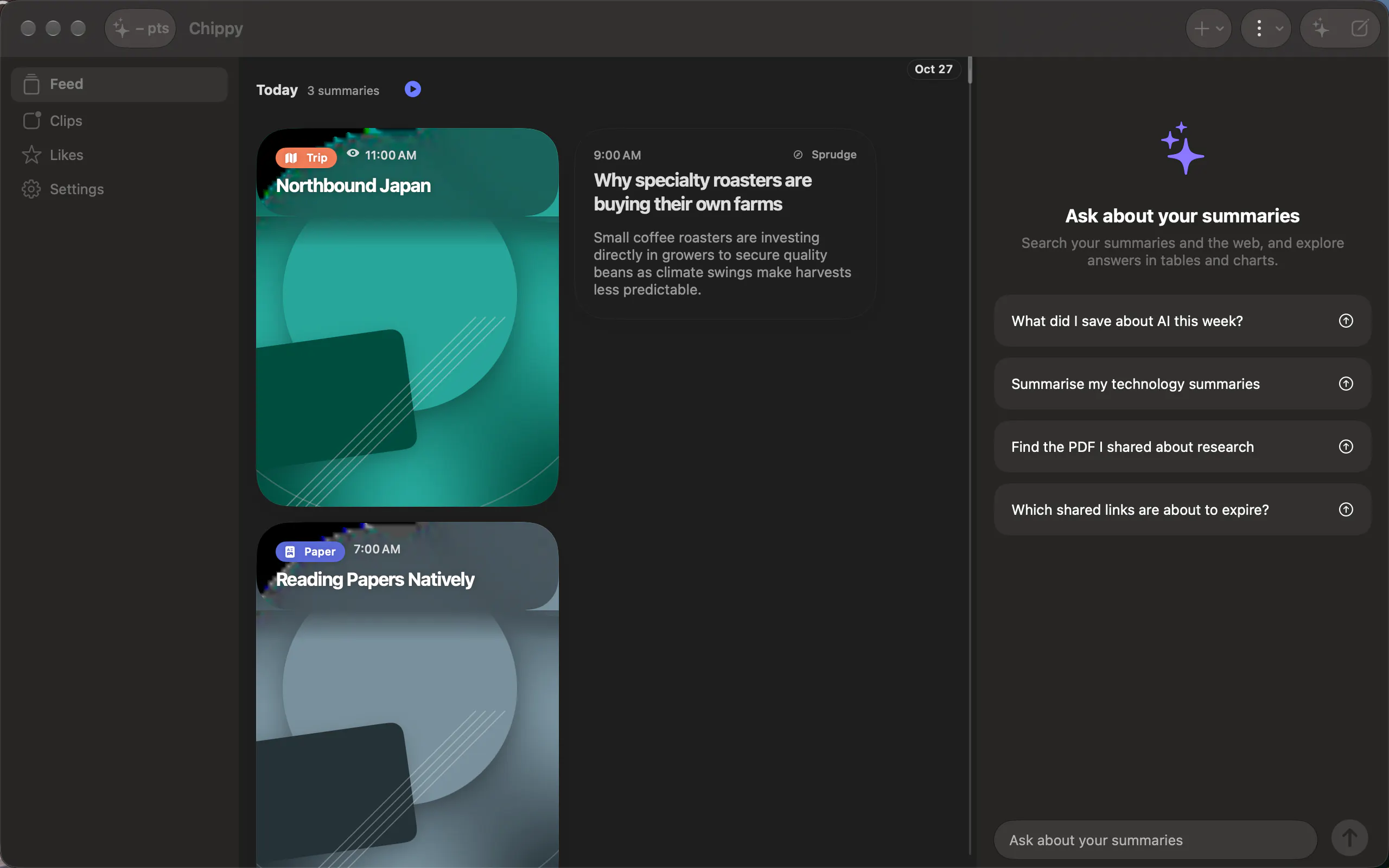This screenshot has width=1389, height=868.
Task: Open the Northbound Japan card
Action: pyautogui.click(x=407, y=317)
